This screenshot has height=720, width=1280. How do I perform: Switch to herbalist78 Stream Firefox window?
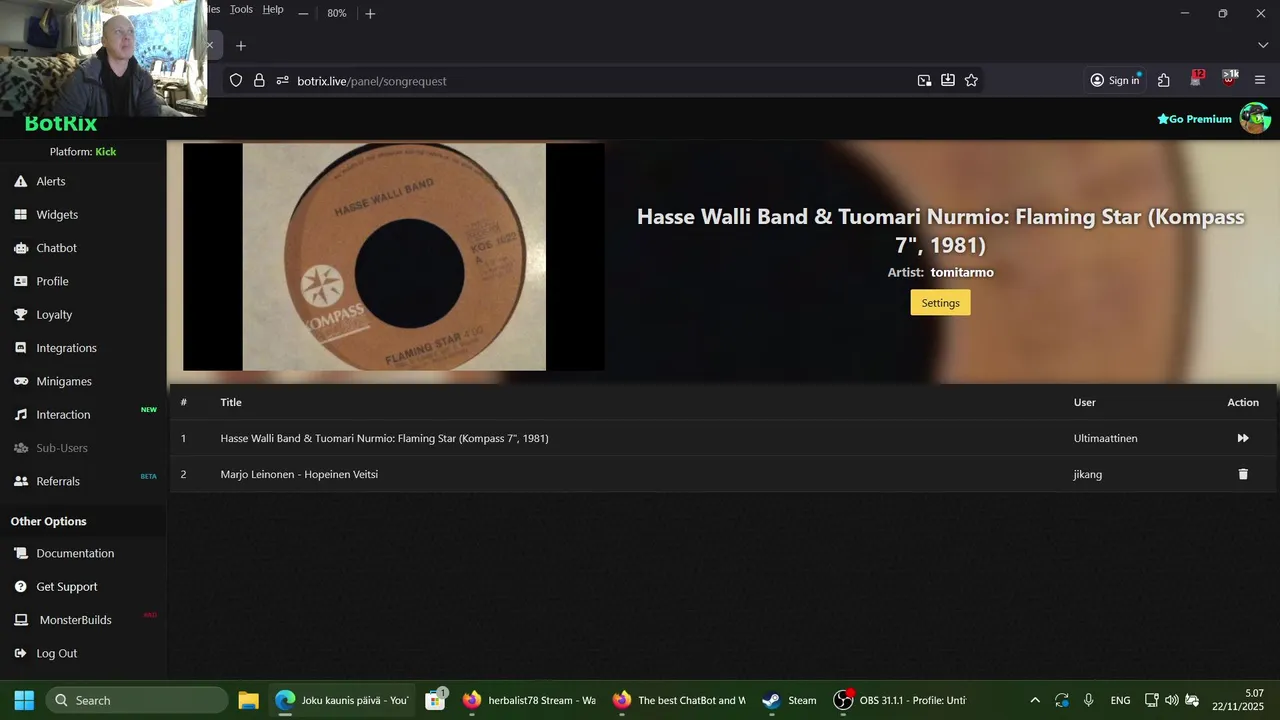(529, 700)
